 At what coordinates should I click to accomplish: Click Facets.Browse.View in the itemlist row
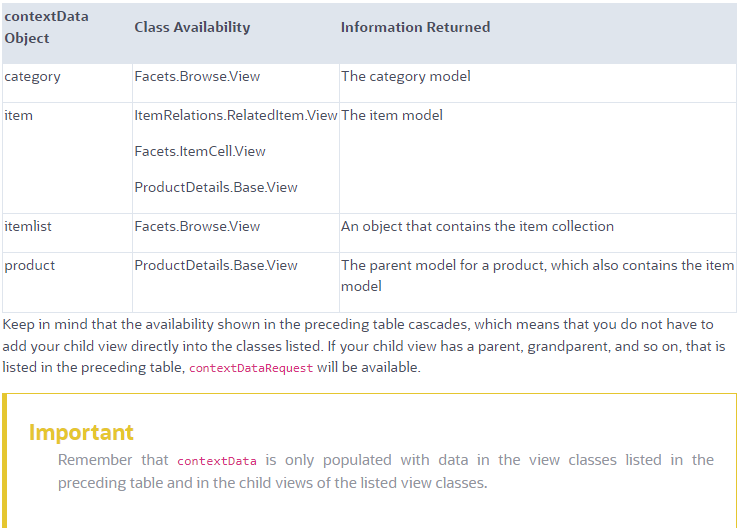point(197,227)
